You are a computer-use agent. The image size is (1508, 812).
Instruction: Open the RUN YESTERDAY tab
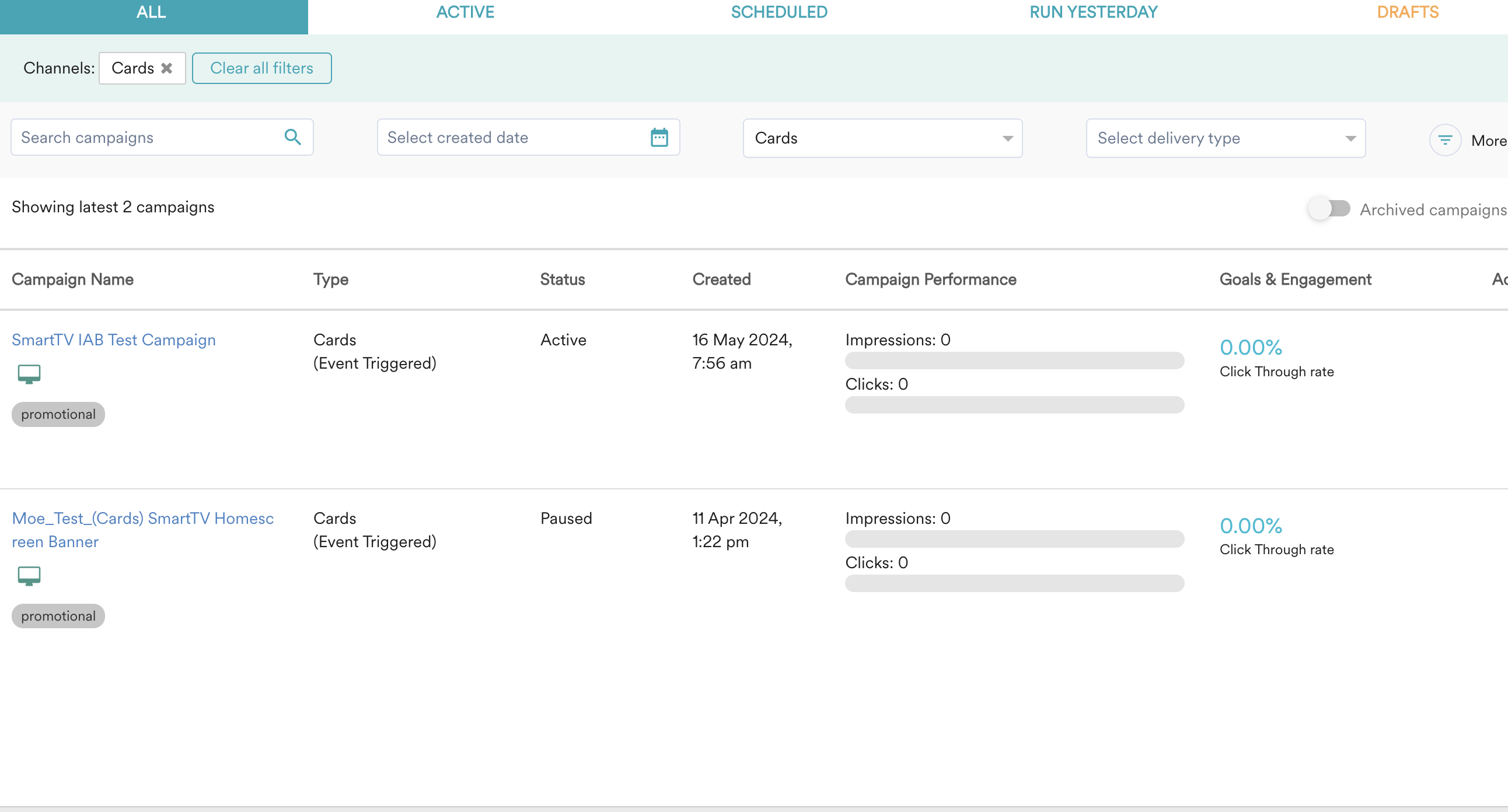[x=1093, y=12]
